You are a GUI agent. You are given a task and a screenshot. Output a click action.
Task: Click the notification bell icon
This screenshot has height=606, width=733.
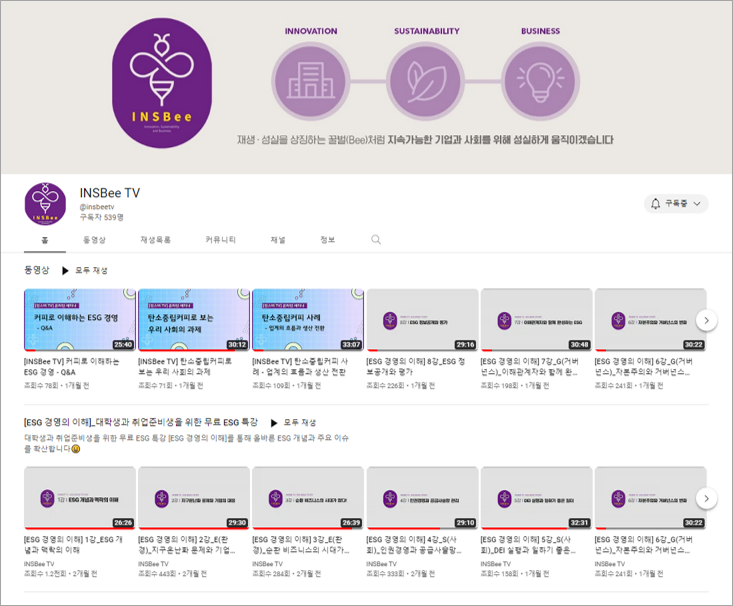pyautogui.click(x=655, y=204)
